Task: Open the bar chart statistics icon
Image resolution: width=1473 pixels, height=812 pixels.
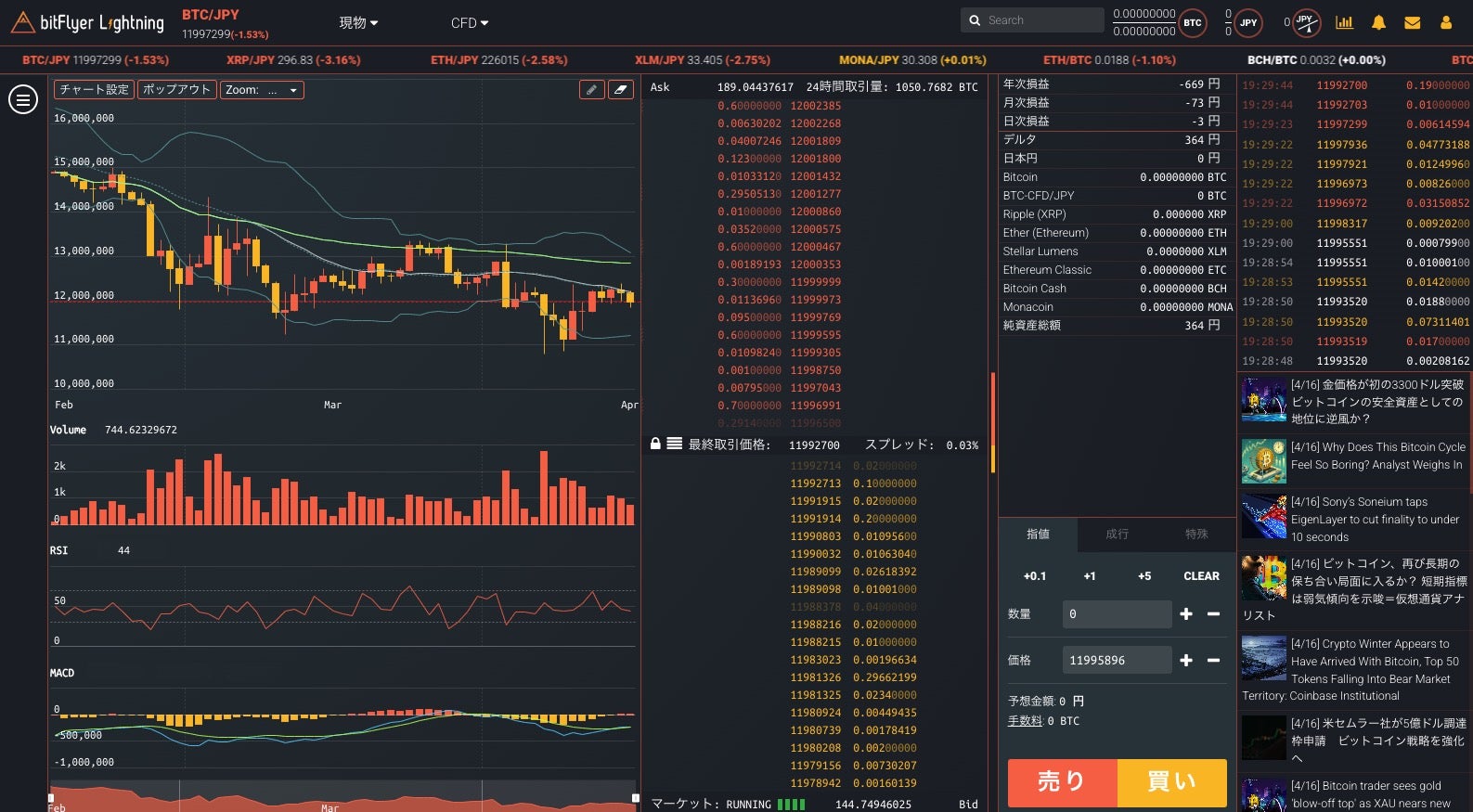Action: click(1344, 22)
